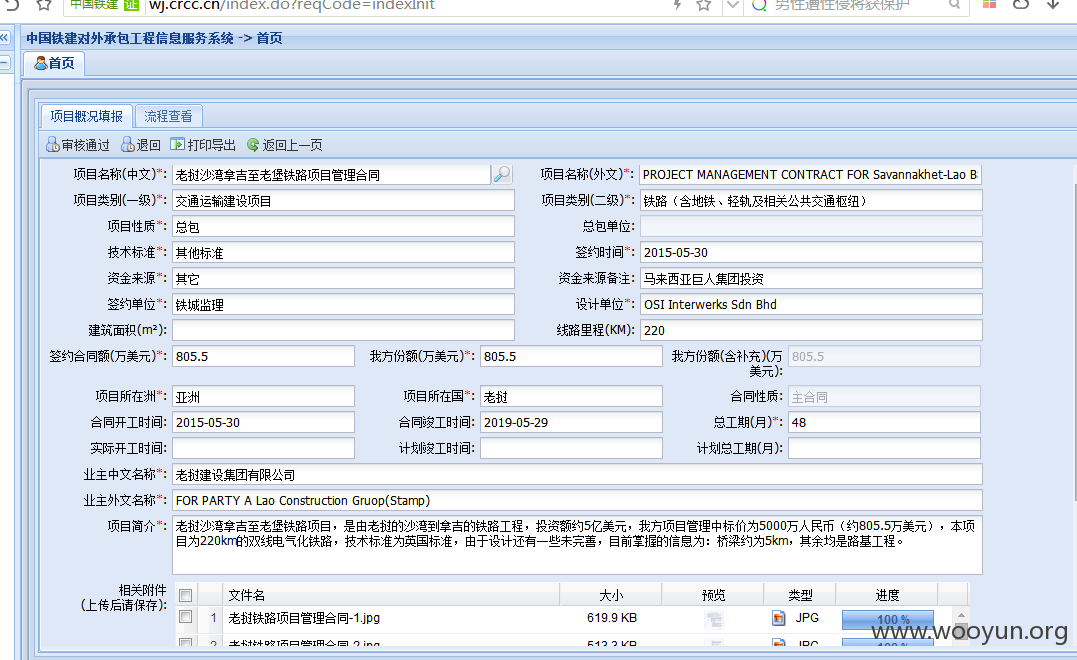The image size is (1077, 660).
Task: Click the 项目名称(中文) input field
Action: (332, 174)
